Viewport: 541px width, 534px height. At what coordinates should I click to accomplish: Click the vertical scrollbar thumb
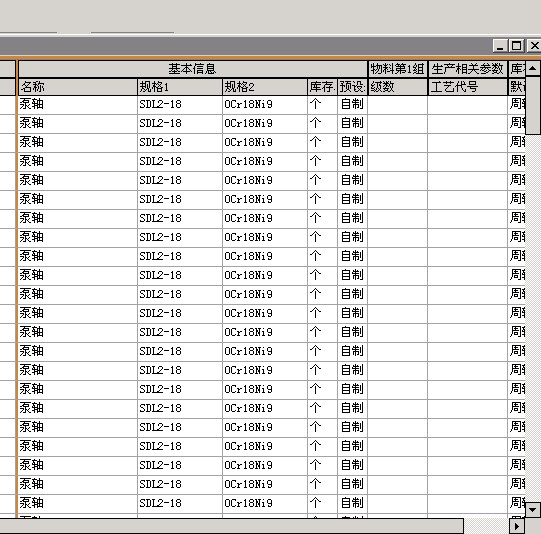(x=533, y=106)
